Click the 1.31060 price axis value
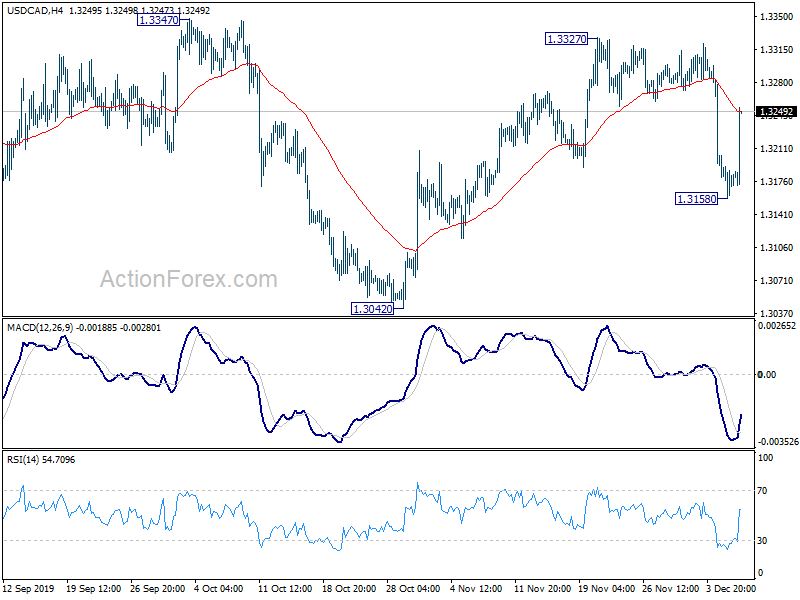The width and height of the screenshot is (800, 600). pyautogui.click(x=777, y=247)
